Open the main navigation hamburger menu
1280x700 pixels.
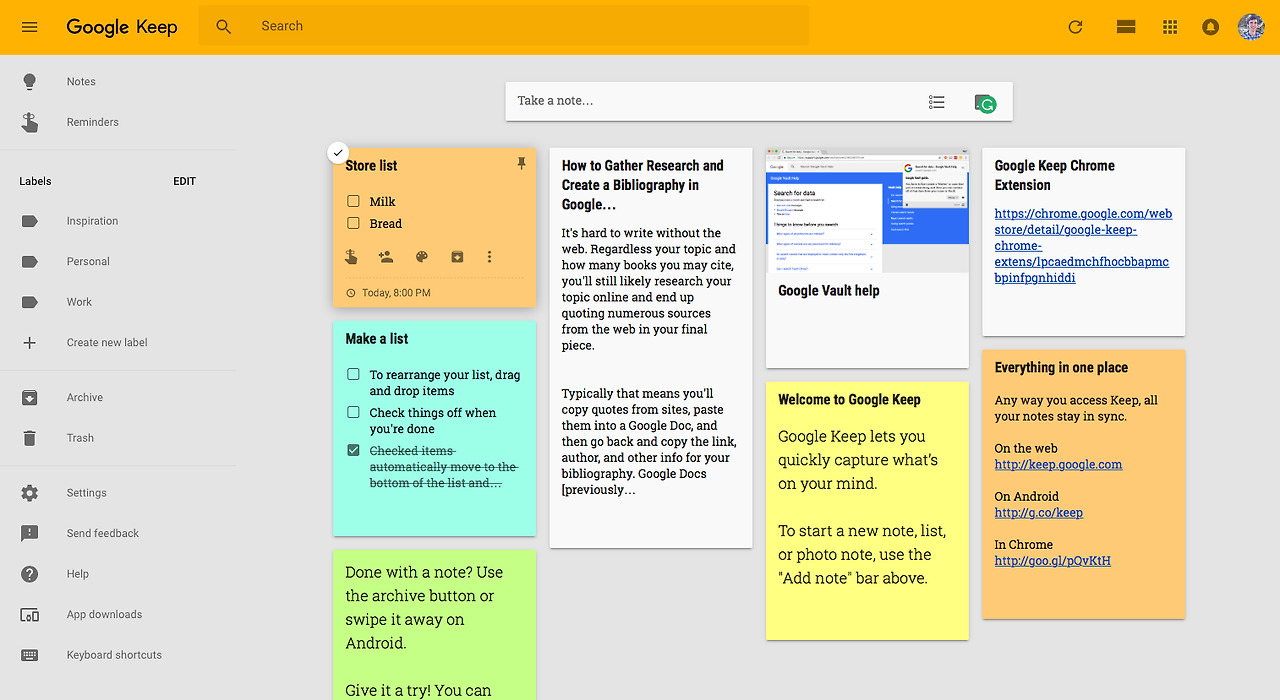point(29,27)
